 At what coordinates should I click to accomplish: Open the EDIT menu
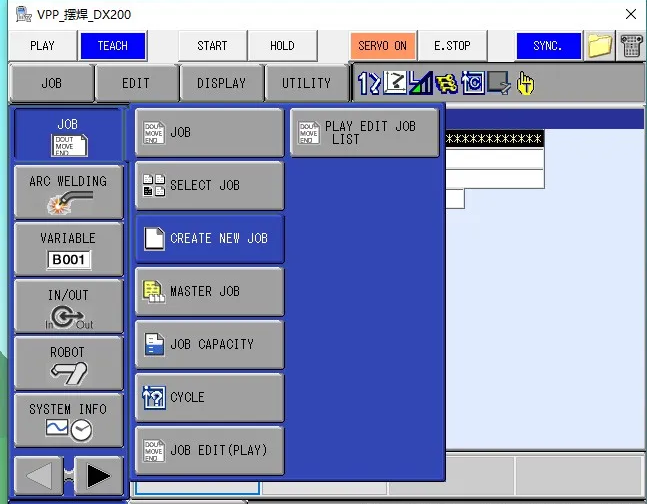[x=137, y=83]
